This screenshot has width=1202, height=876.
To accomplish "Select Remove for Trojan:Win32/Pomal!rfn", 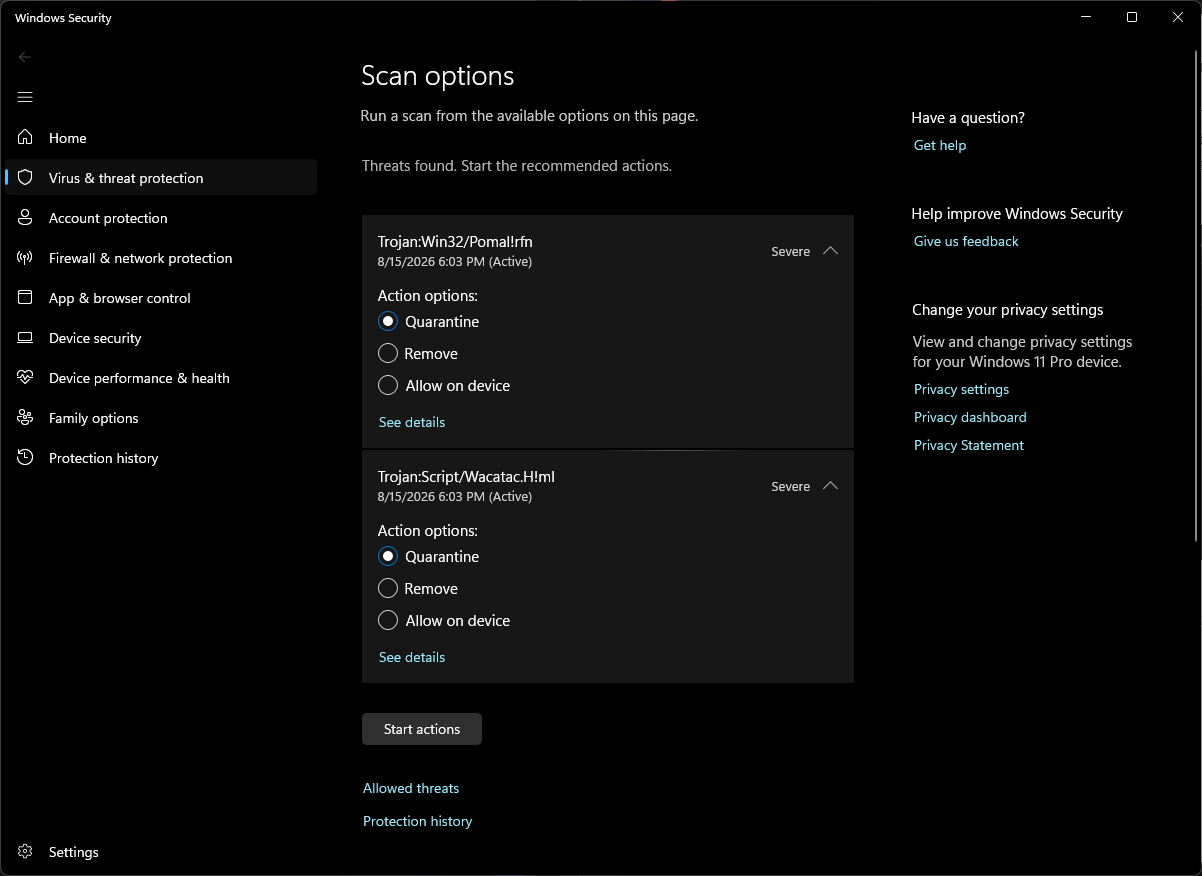I will pos(388,354).
